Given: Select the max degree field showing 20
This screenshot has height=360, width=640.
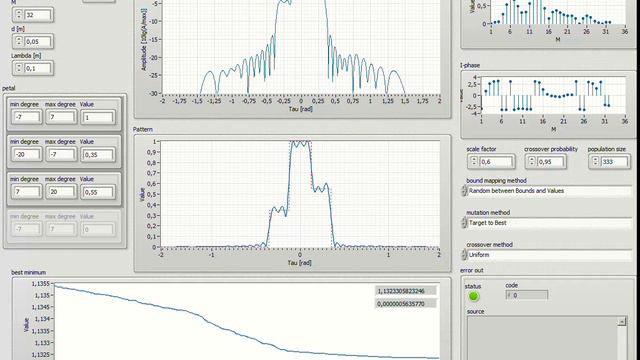Looking at the screenshot, I should tap(61, 192).
